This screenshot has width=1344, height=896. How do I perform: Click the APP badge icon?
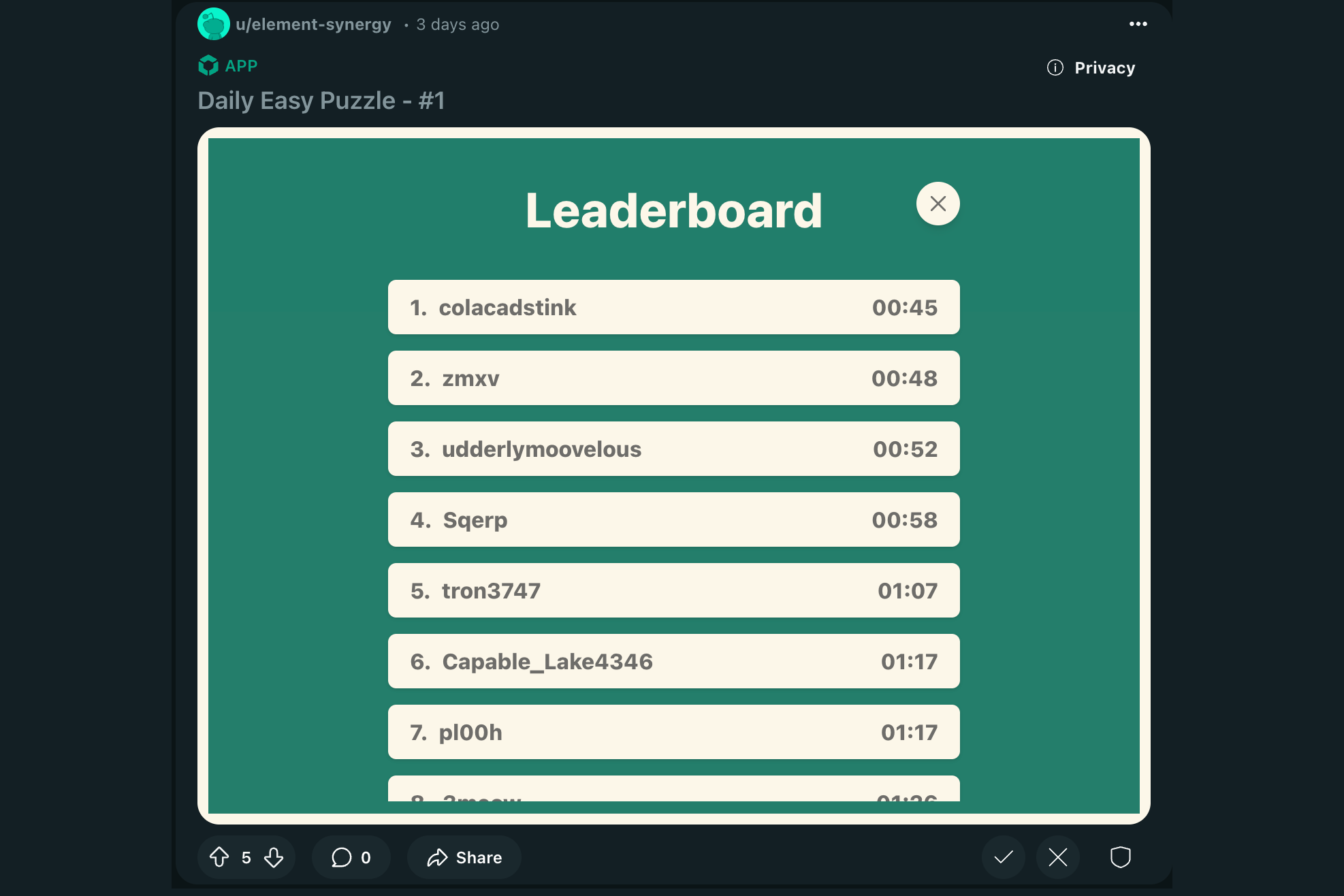point(208,66)
